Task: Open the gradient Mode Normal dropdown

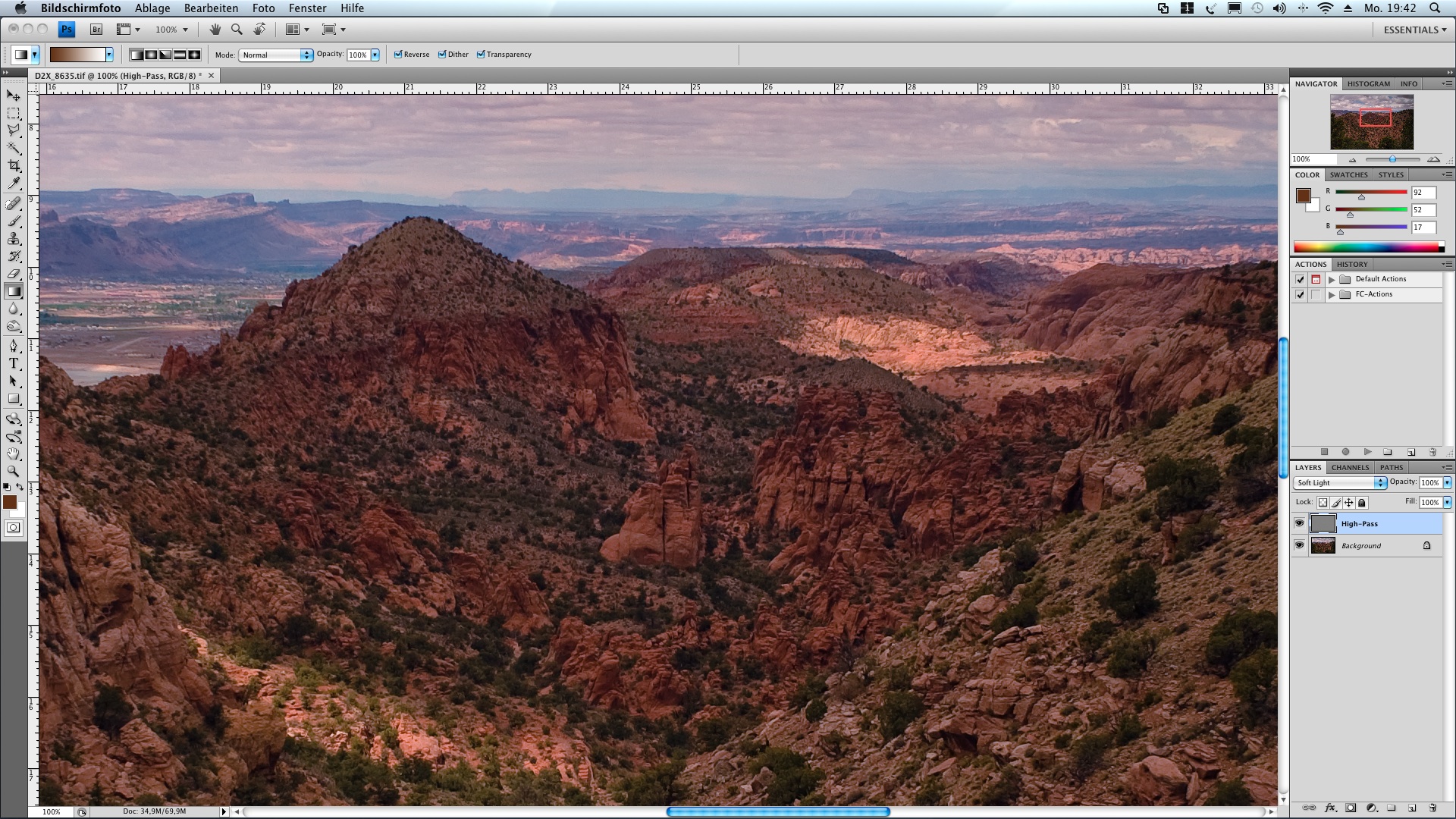Action: coord(276,55)
